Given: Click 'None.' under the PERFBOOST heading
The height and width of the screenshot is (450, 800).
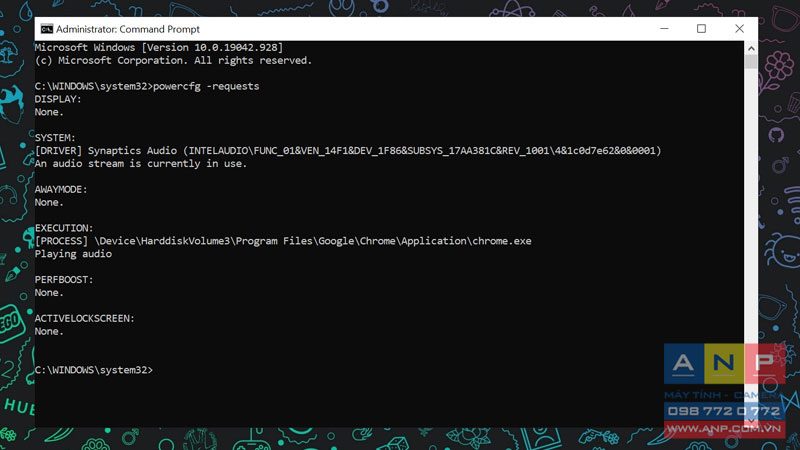Looking at the screenshot, I should pos(49,293).
